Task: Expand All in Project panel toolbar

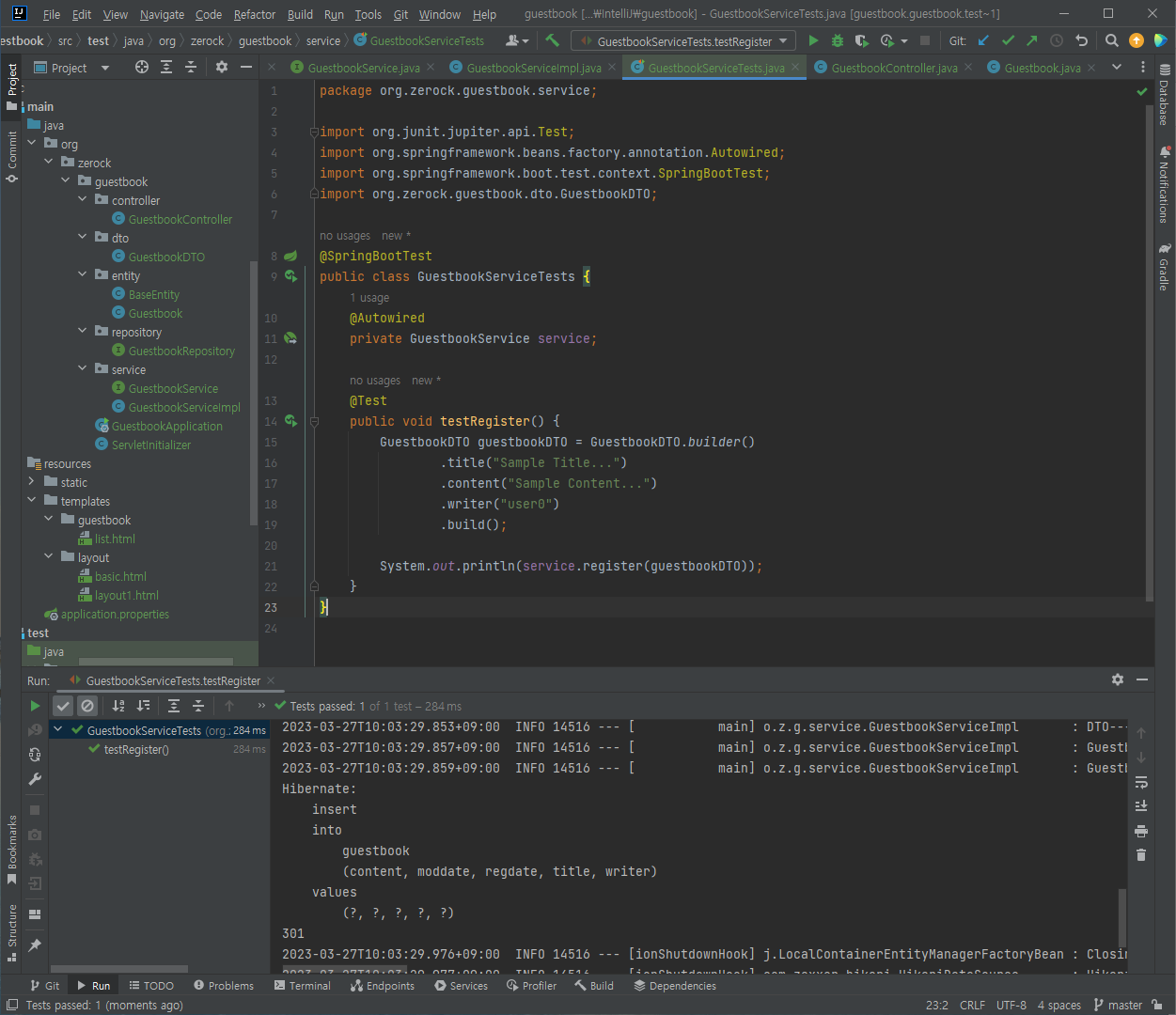Action: [x=166, y=67]
